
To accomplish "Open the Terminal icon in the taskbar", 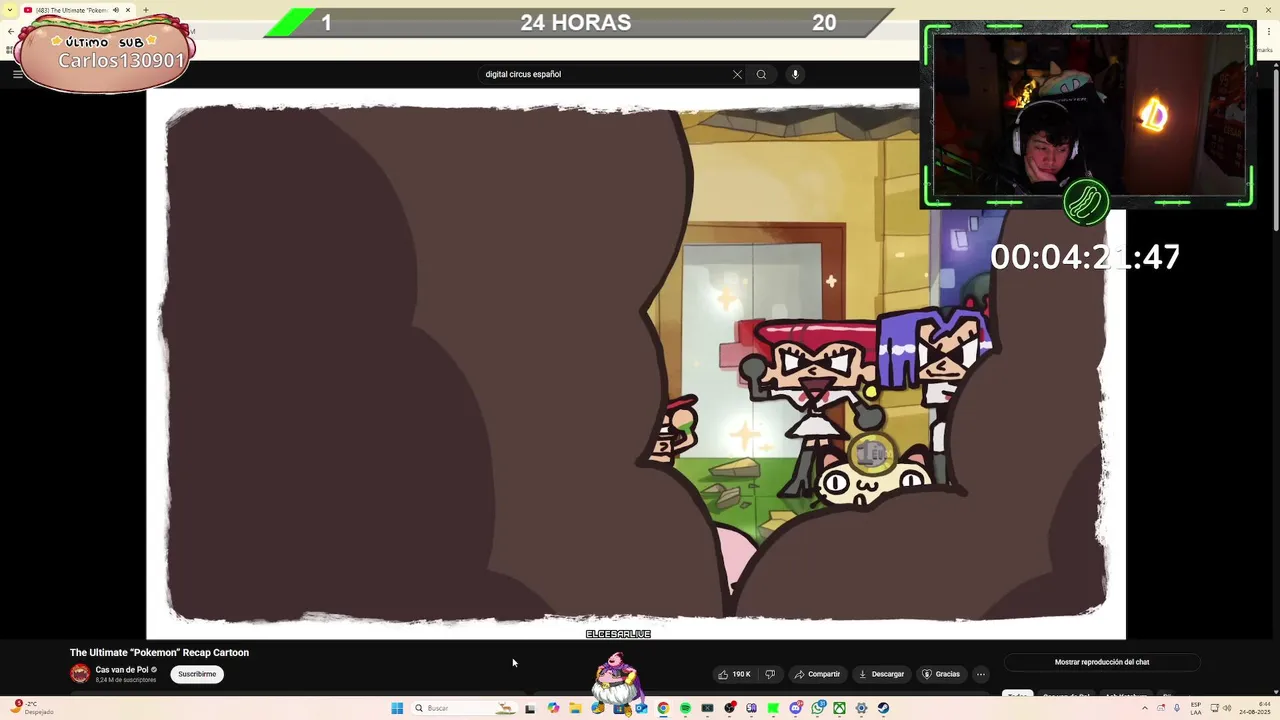I will (707, 708).
